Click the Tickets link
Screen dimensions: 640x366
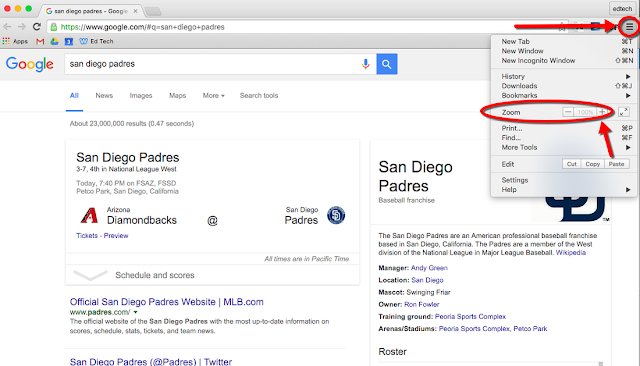[x=87, y=236]
